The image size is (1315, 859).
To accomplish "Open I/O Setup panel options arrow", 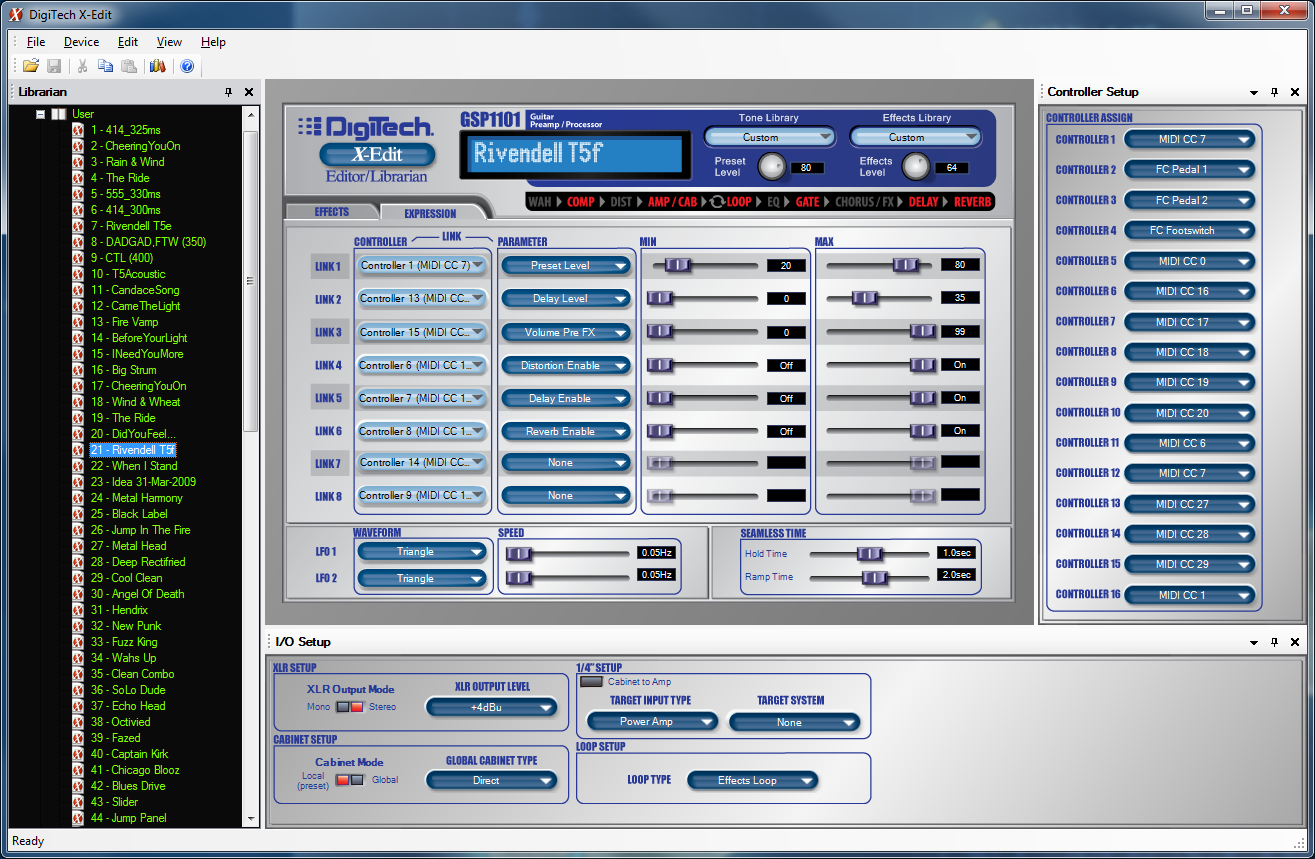I will 1254,642.
